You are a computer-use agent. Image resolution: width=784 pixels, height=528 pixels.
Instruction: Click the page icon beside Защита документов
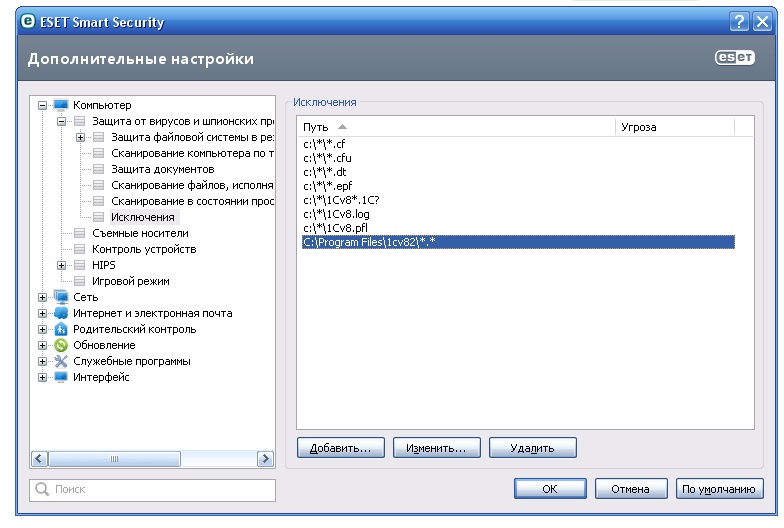click(98, 169)
